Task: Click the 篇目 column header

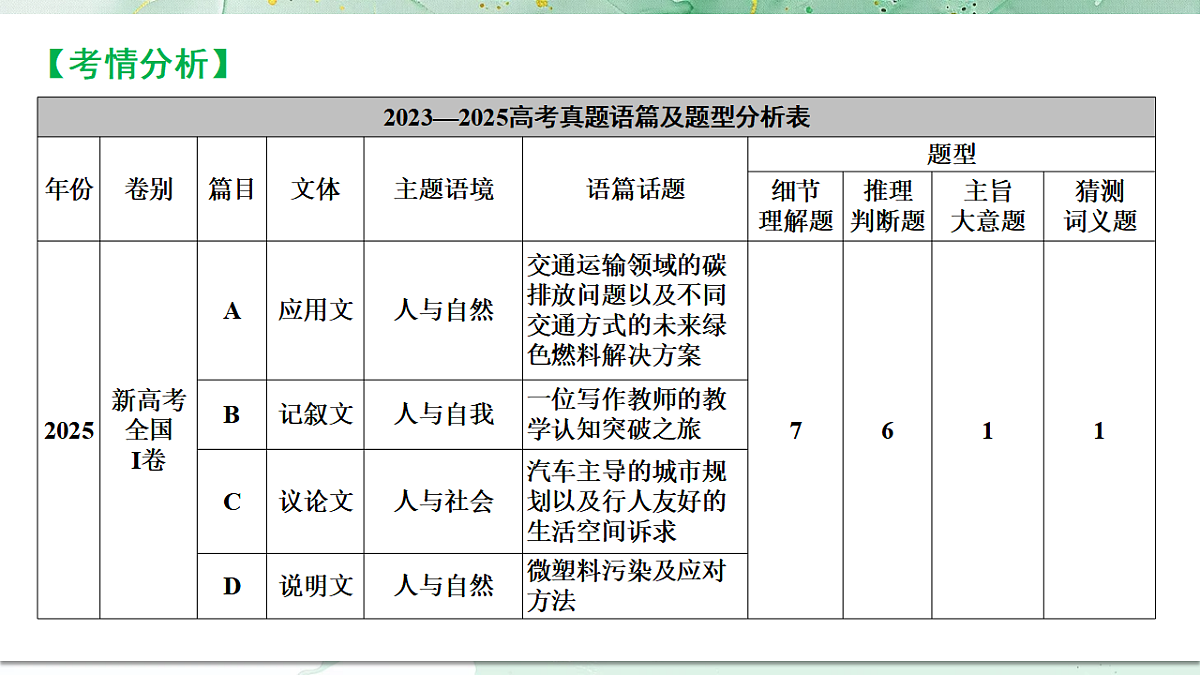Action: (232, 189)
